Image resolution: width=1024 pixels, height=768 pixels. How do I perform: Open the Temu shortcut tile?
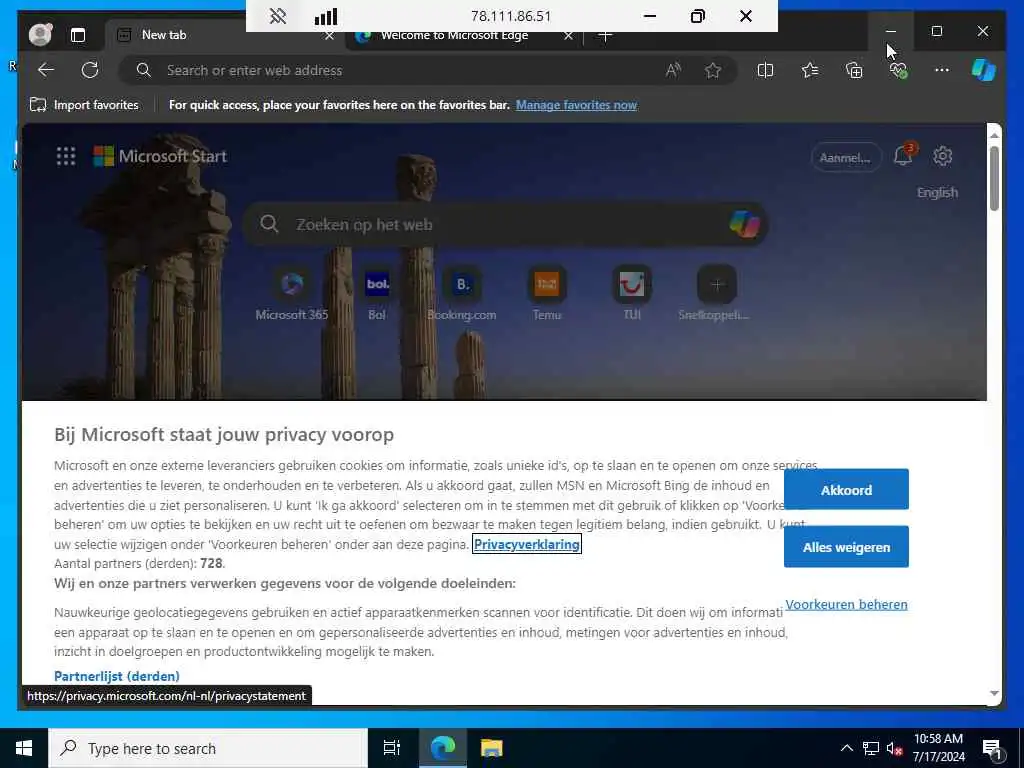547,293
